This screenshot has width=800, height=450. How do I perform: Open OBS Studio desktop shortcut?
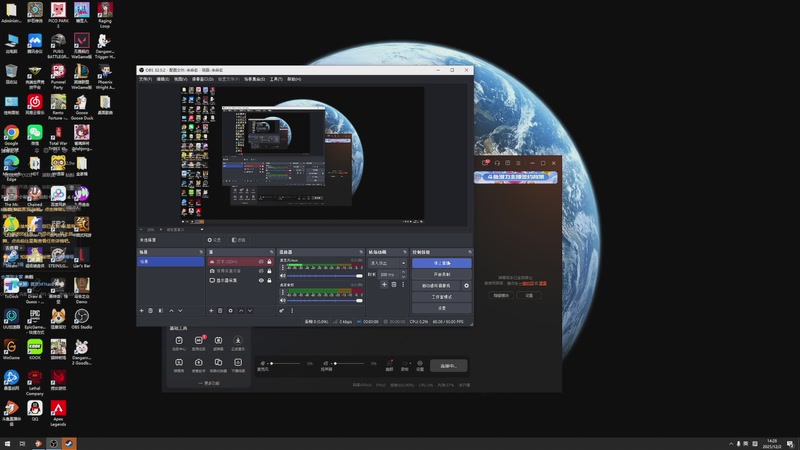[x=82, y=319]
